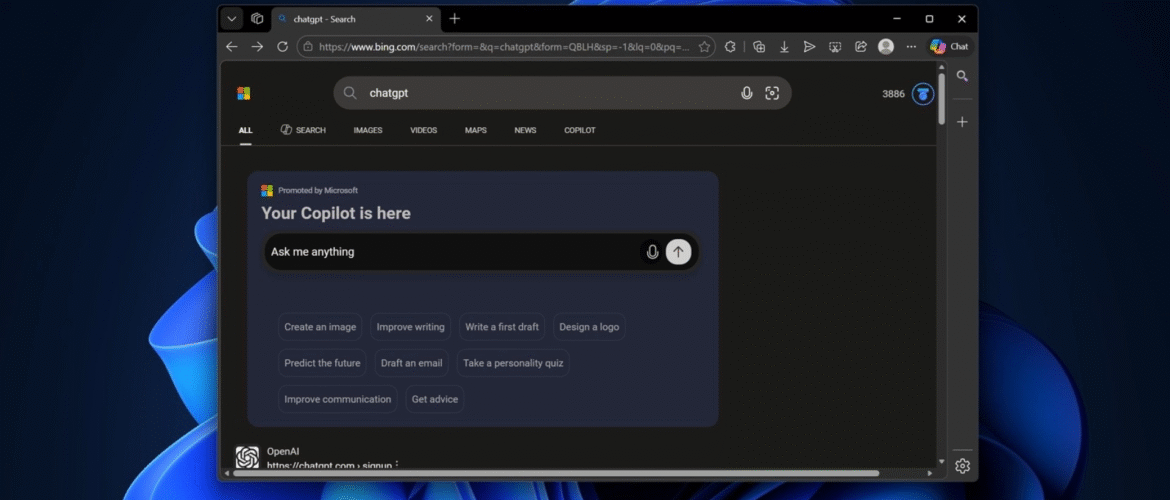Switch to the NEWS tab
The height and width of the screenshot is (500, 1170).
(x=525, y=131)
